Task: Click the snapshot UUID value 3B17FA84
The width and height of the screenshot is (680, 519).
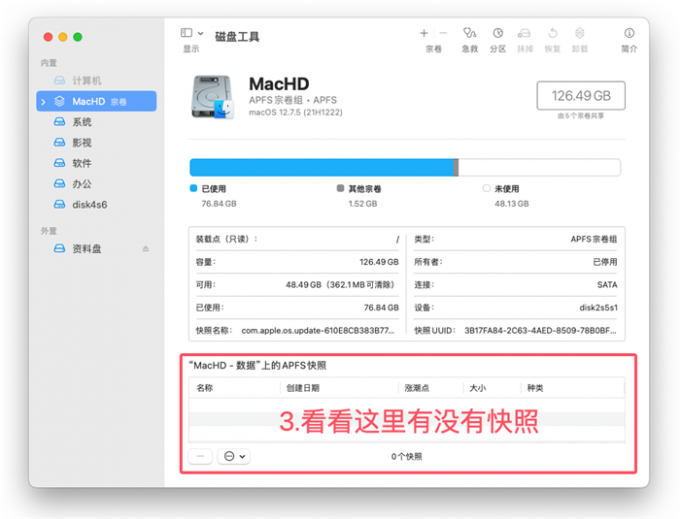Action: tap(540, 330)
